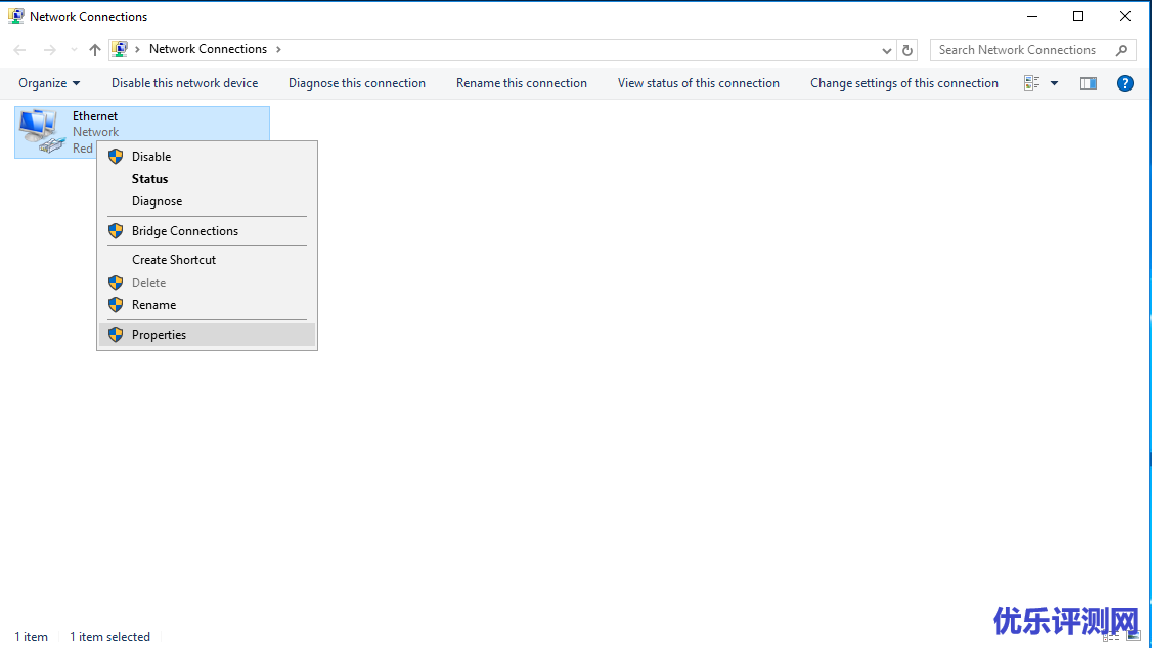This screenshot has width=1152, height=648.
Task: Show the preview pane
Action: 1089,83
